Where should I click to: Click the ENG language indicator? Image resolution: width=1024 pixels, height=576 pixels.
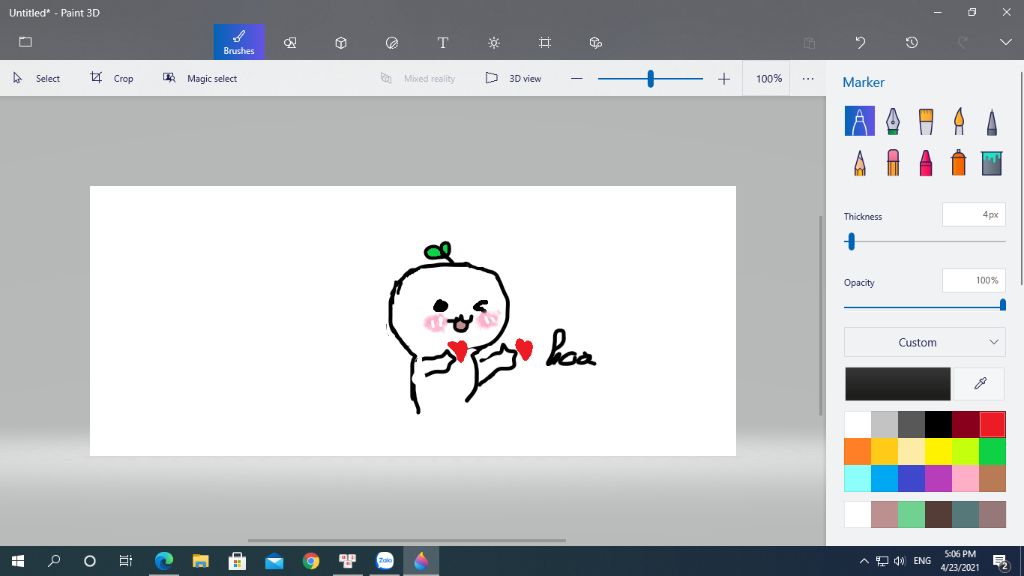point(922,561)
